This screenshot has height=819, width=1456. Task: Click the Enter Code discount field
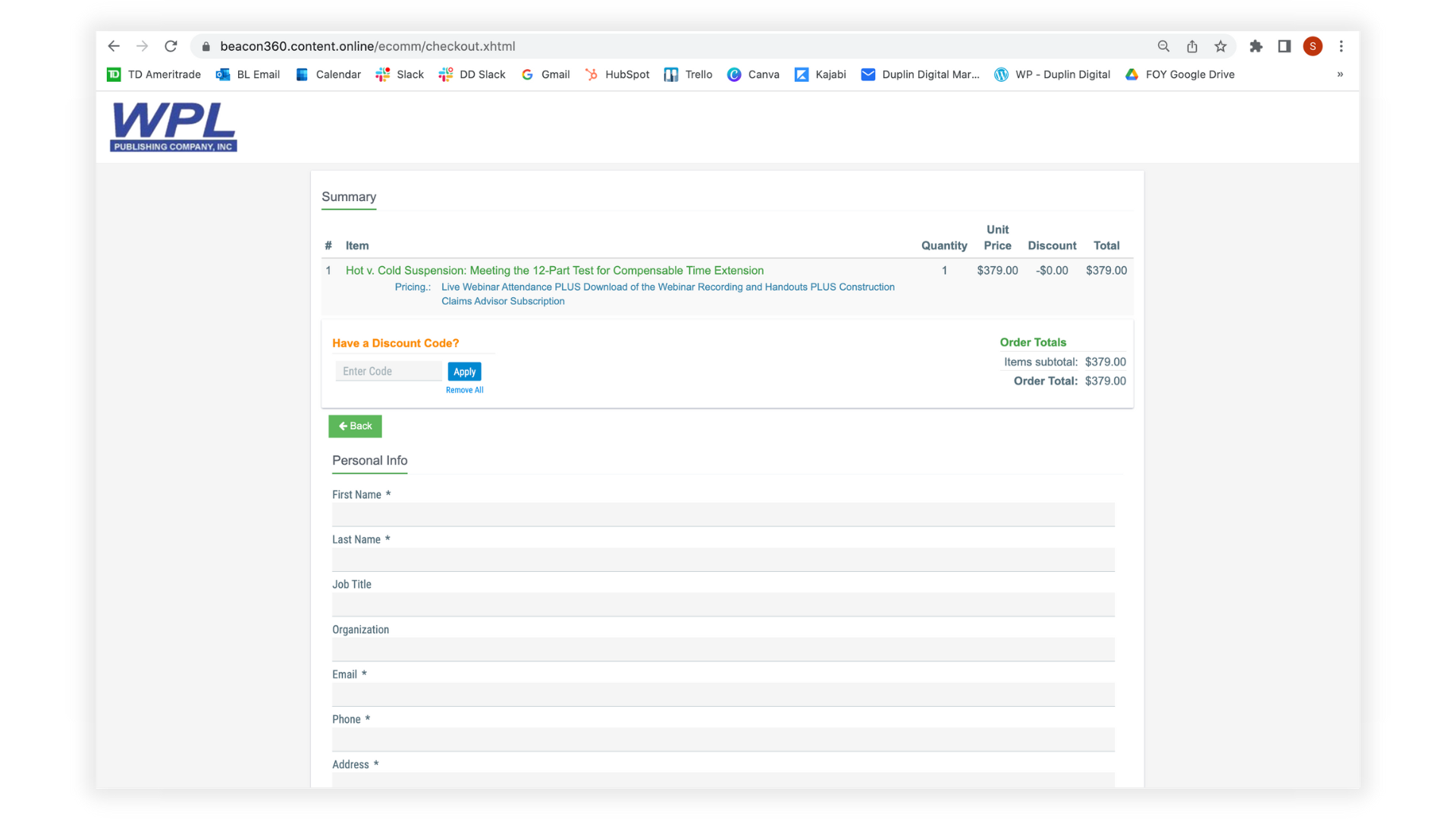(388, 371)
